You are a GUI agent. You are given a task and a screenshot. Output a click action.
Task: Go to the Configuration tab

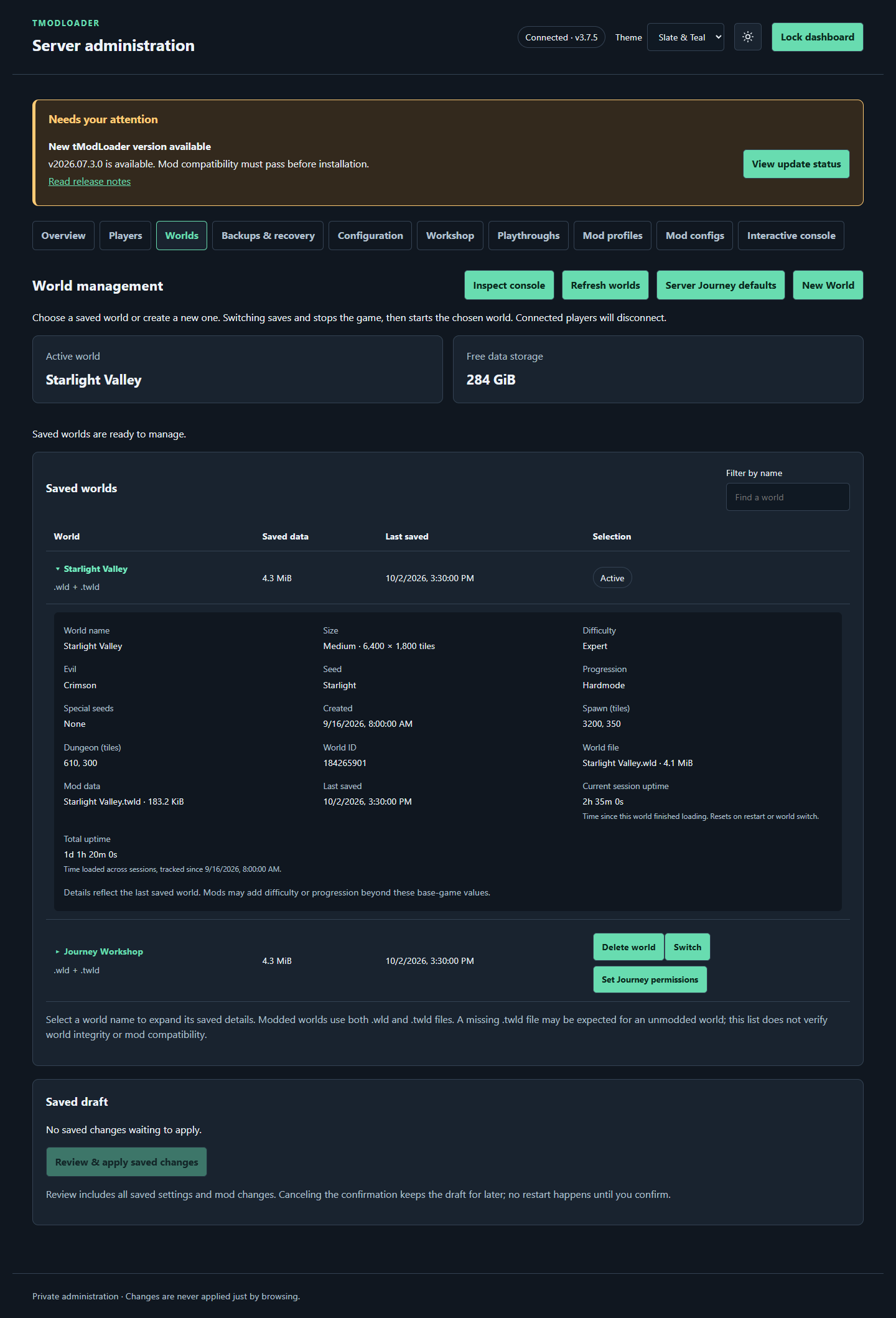(370, 235)
